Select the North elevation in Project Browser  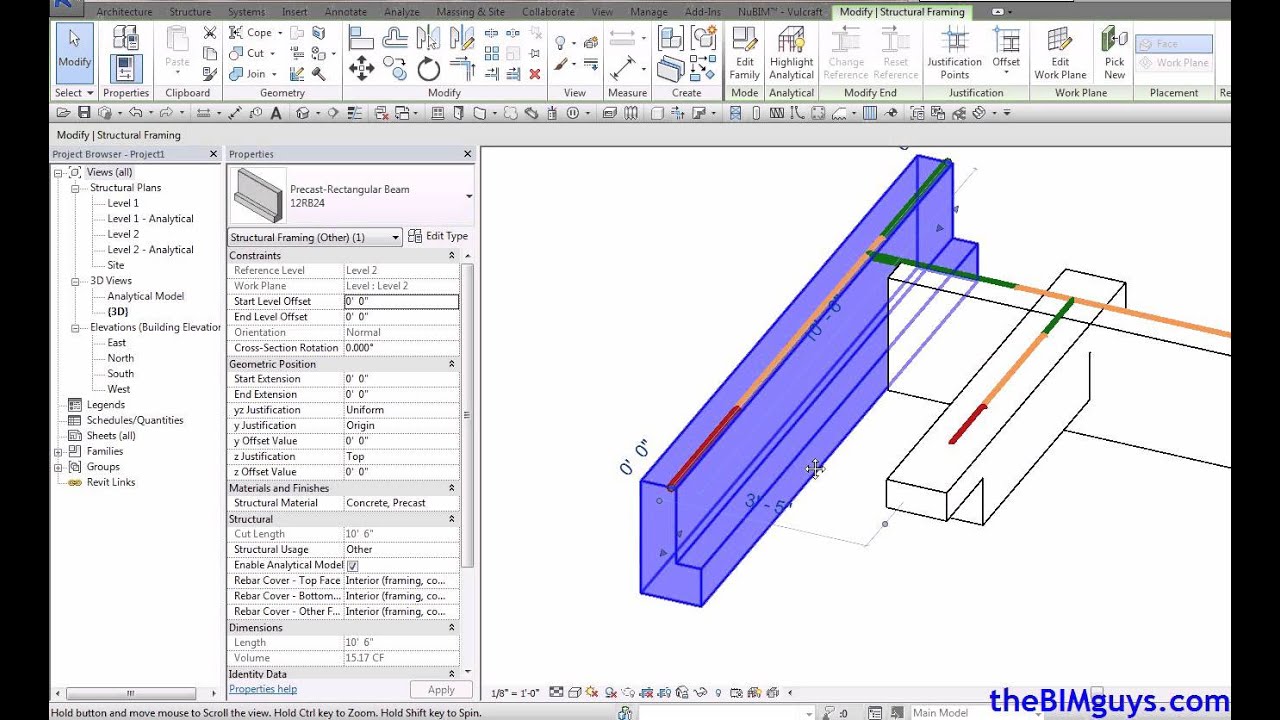click(120, 358)
